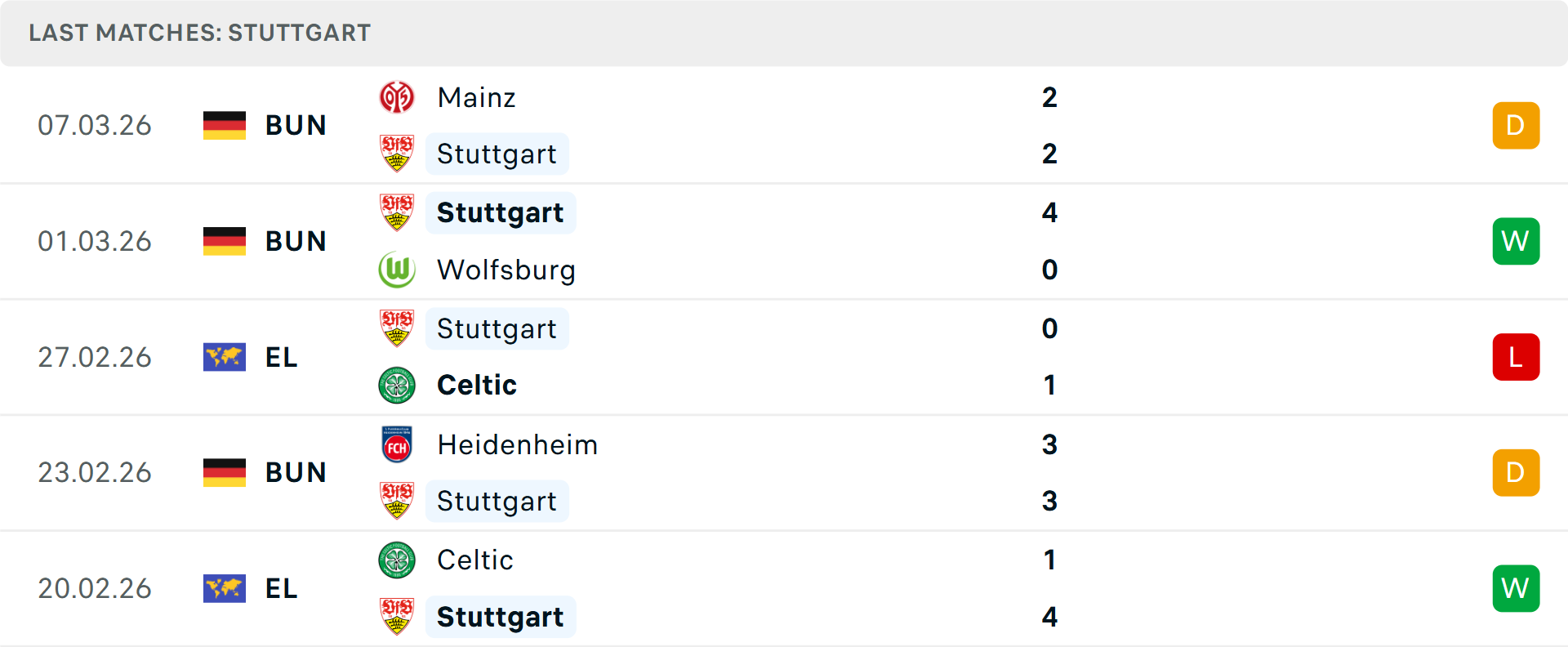The image size is (1568, 647).
Task: Click German flag on 01.03.26 row
Action: [x=225, y=241]
